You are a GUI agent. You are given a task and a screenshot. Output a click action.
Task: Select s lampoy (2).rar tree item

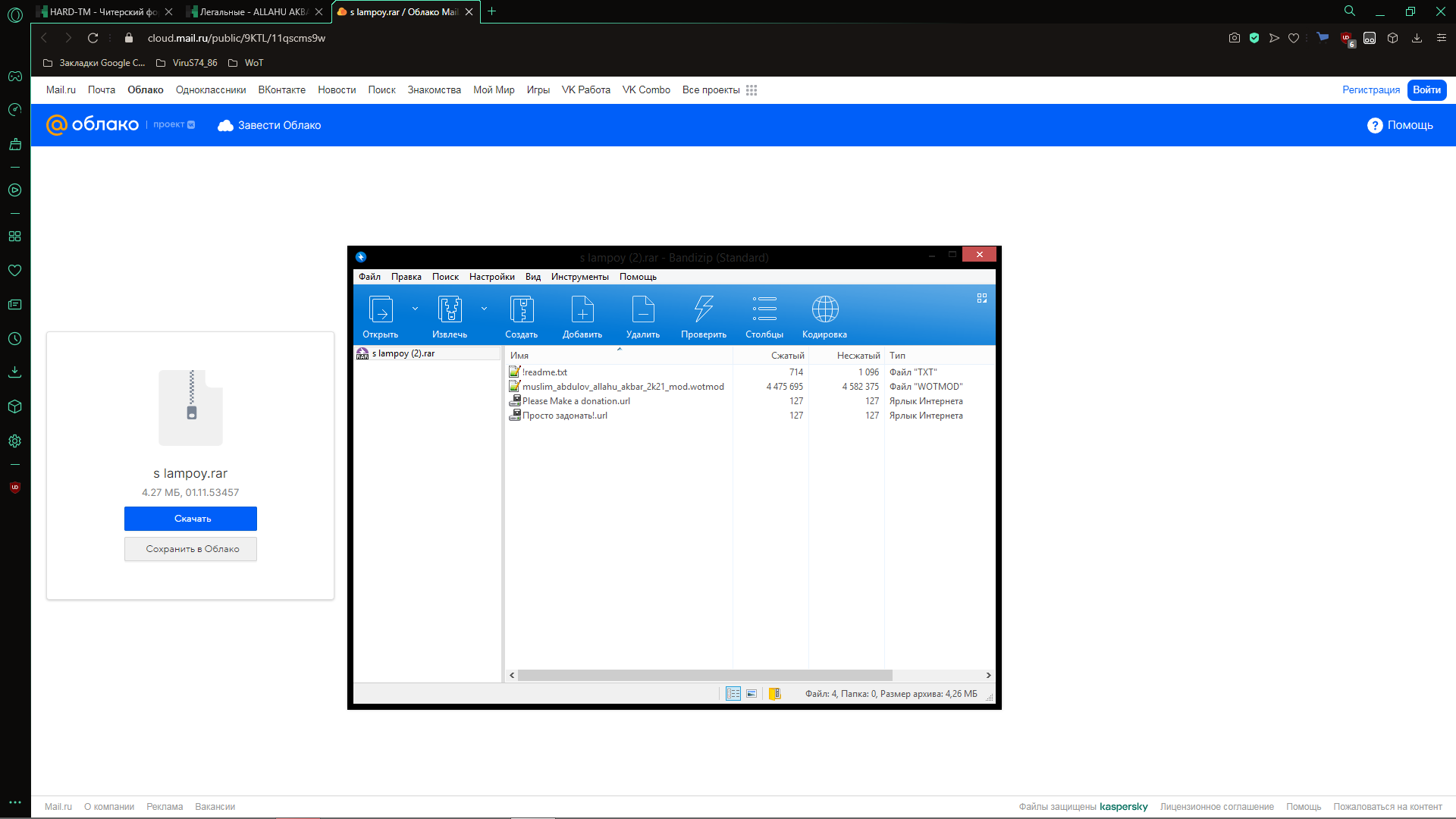pyautogui.click(x=427, y=353)
